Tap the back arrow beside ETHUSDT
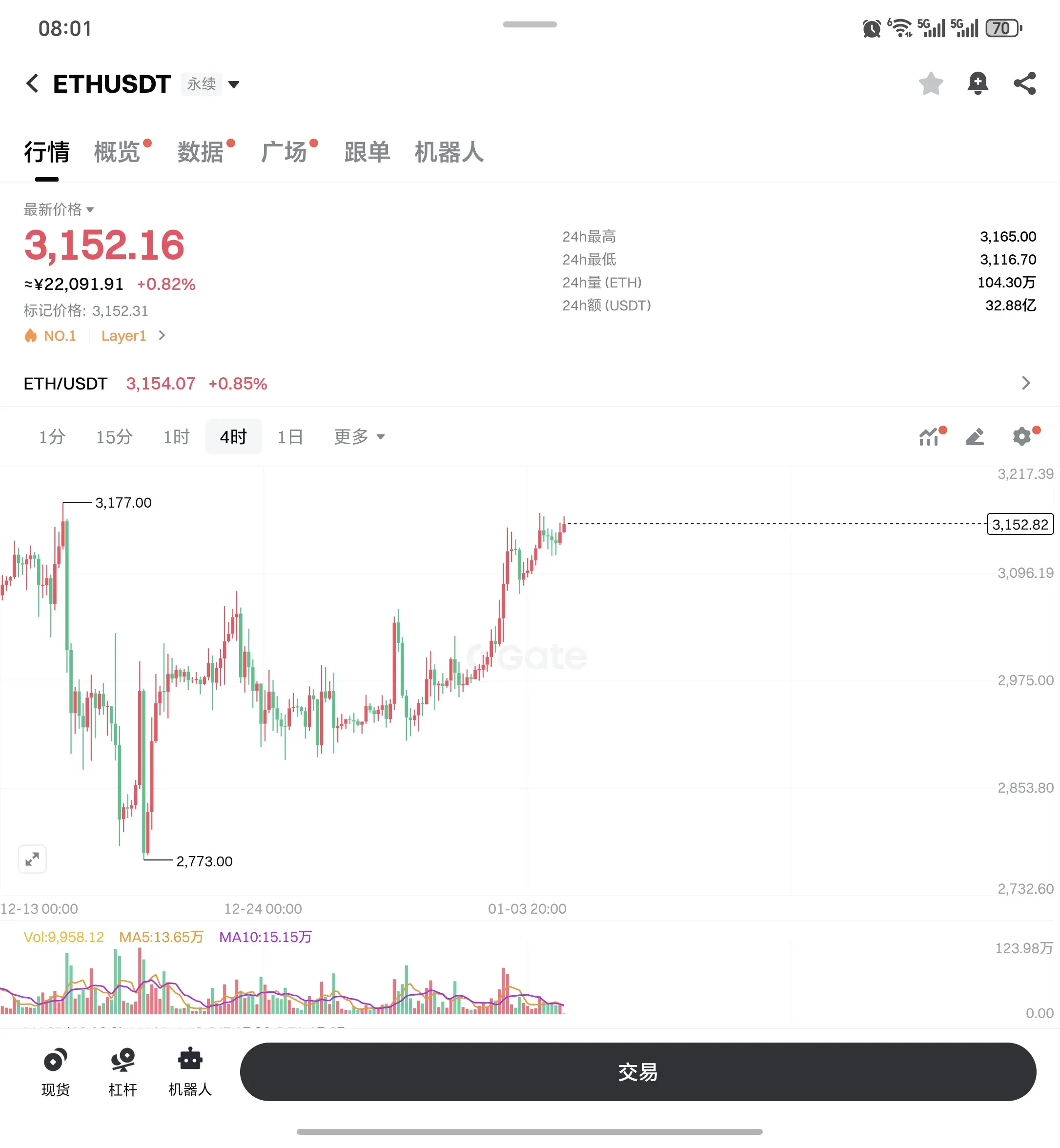The image size is (1060, 1148). click(33, 84)
